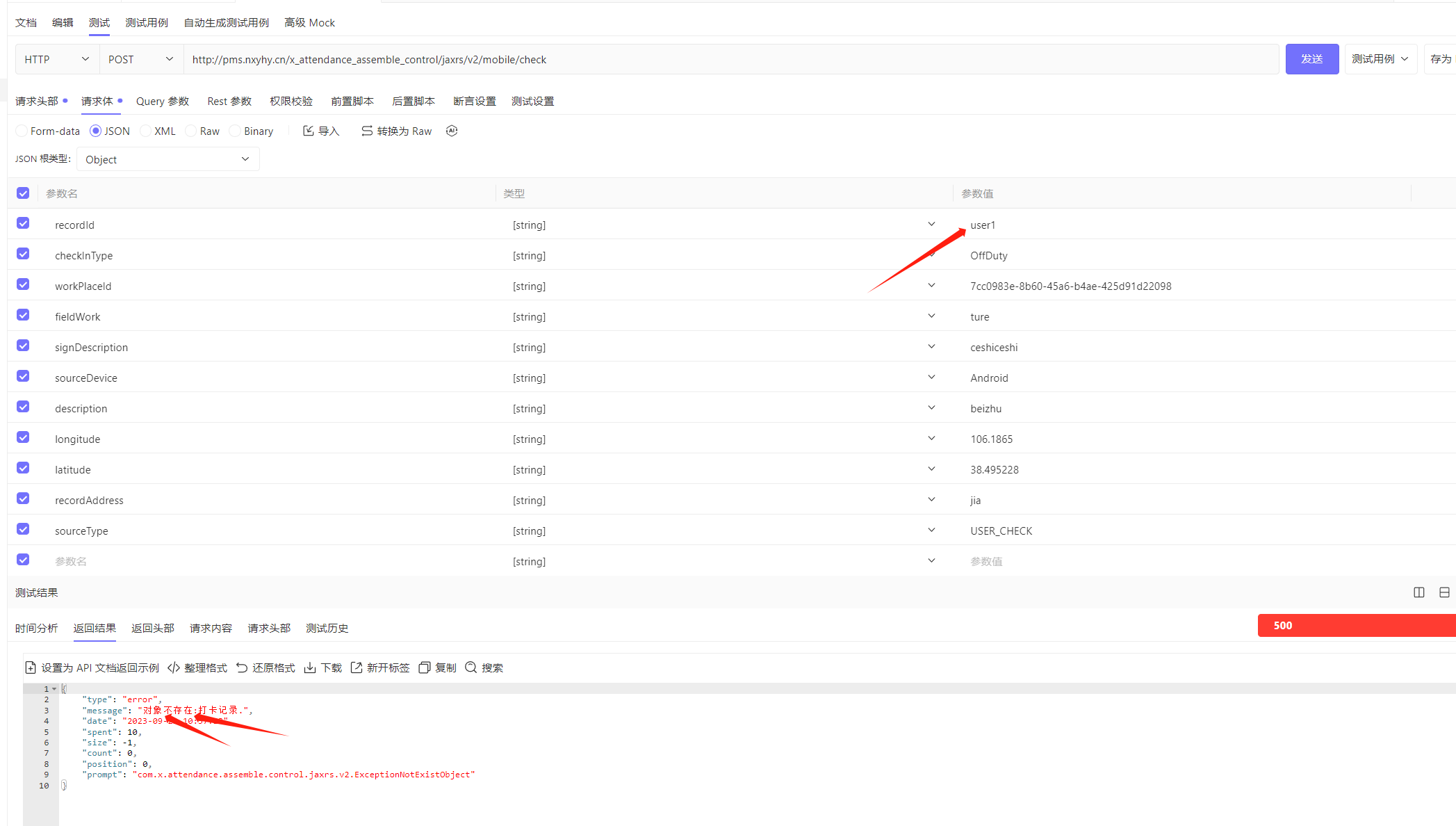The height and width of the screenshot is (826, 1456).
Task: Click the 下载 download icon
Action: pyautogui.click(x=310, y=667)
